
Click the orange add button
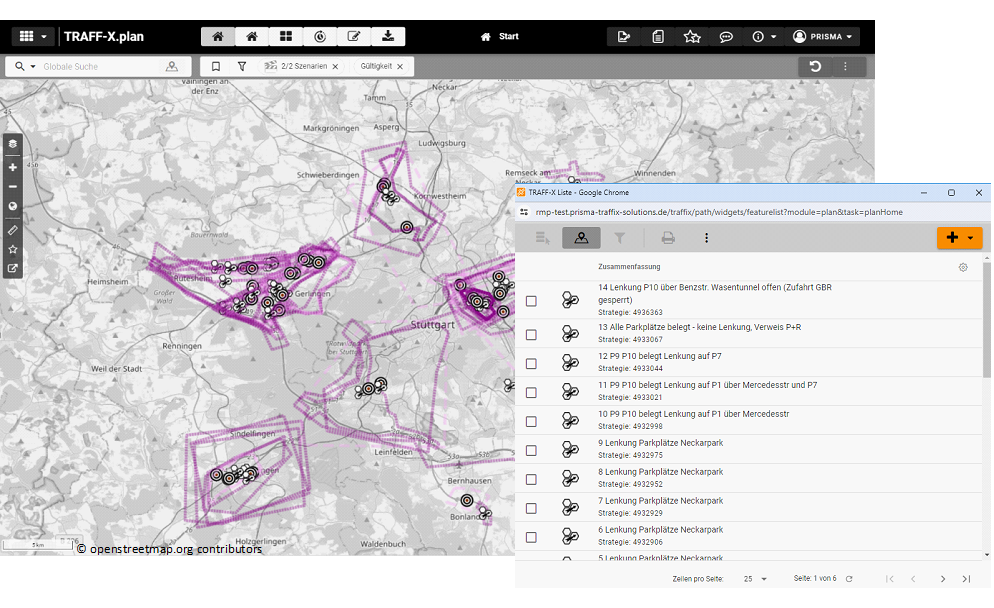click(x=952, y=238)
